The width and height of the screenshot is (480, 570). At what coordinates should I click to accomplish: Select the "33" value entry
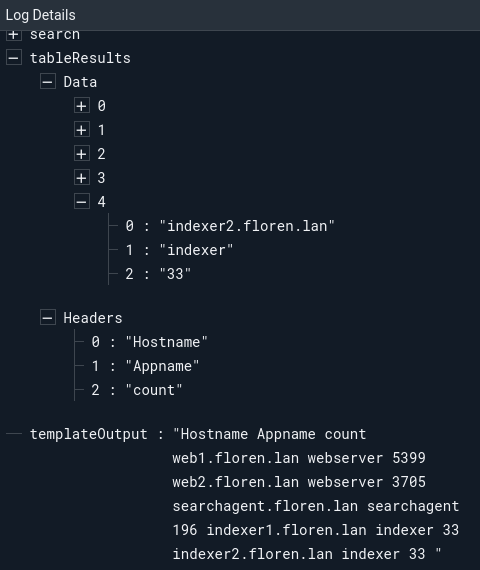pos(175,274)
